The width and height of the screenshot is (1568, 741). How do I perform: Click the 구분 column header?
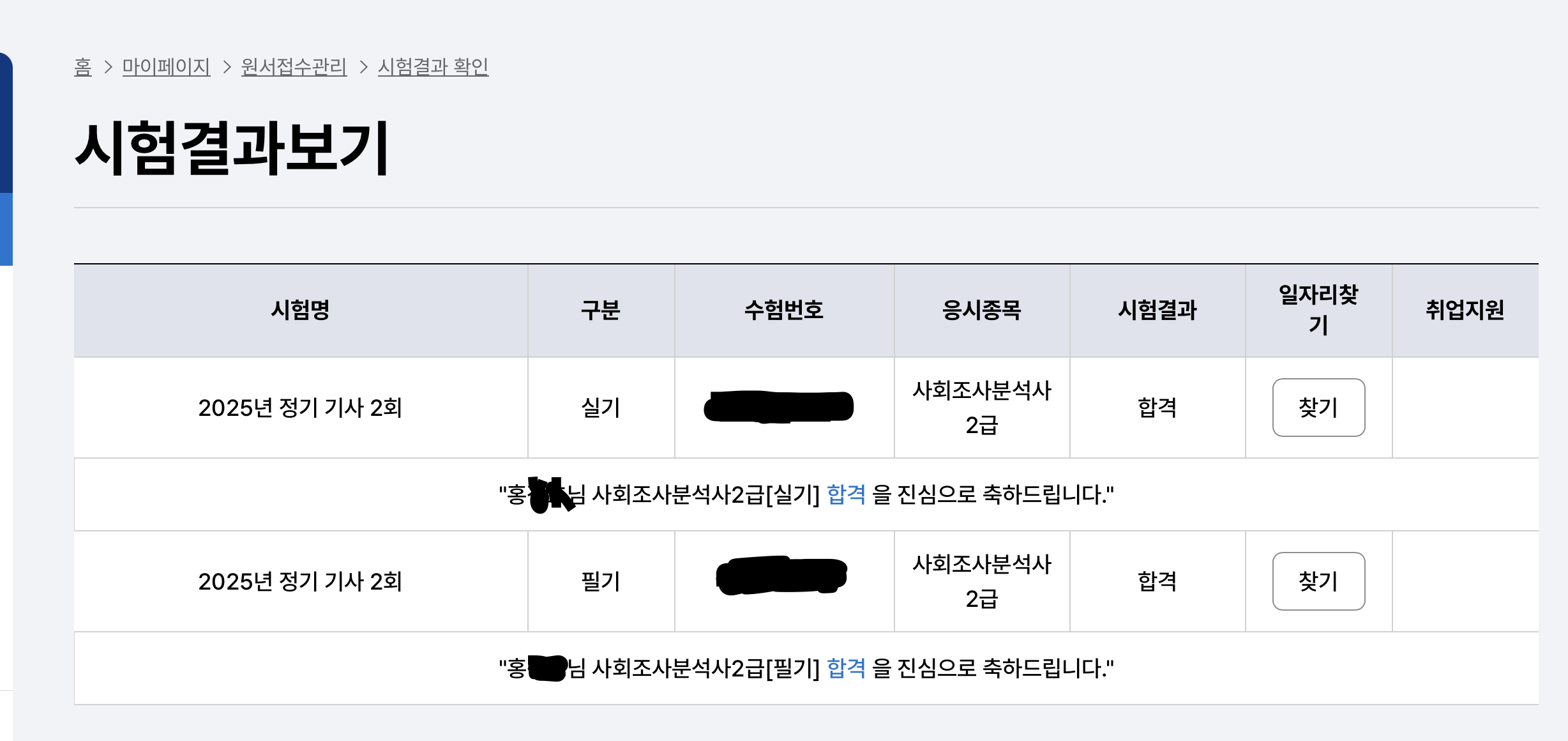600,310
